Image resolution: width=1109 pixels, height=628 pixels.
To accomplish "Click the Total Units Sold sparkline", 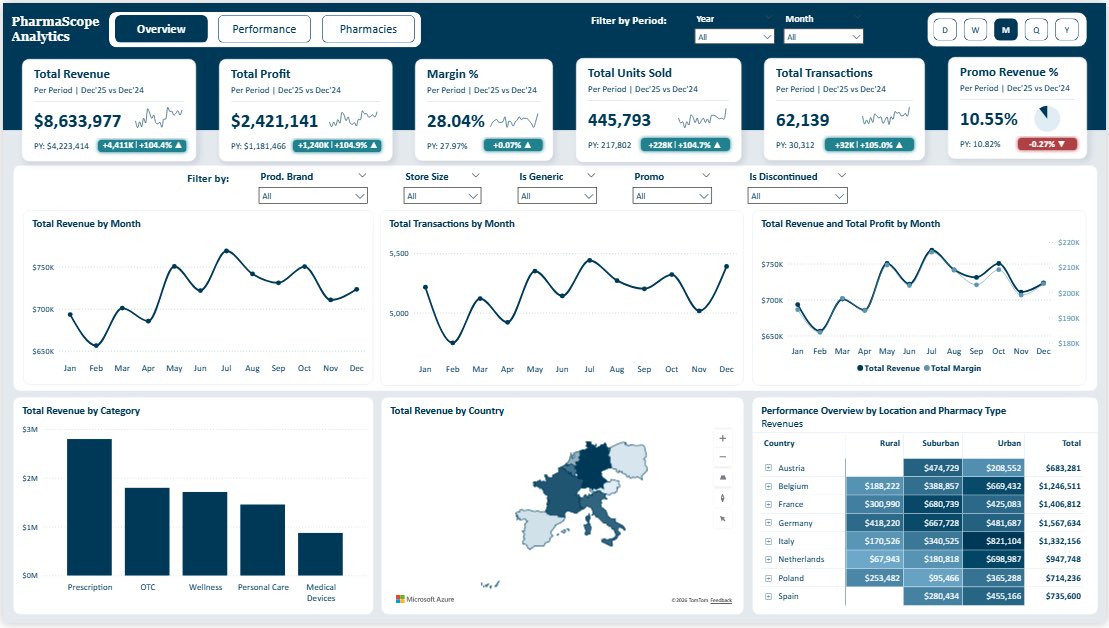I will coord(702,117).
